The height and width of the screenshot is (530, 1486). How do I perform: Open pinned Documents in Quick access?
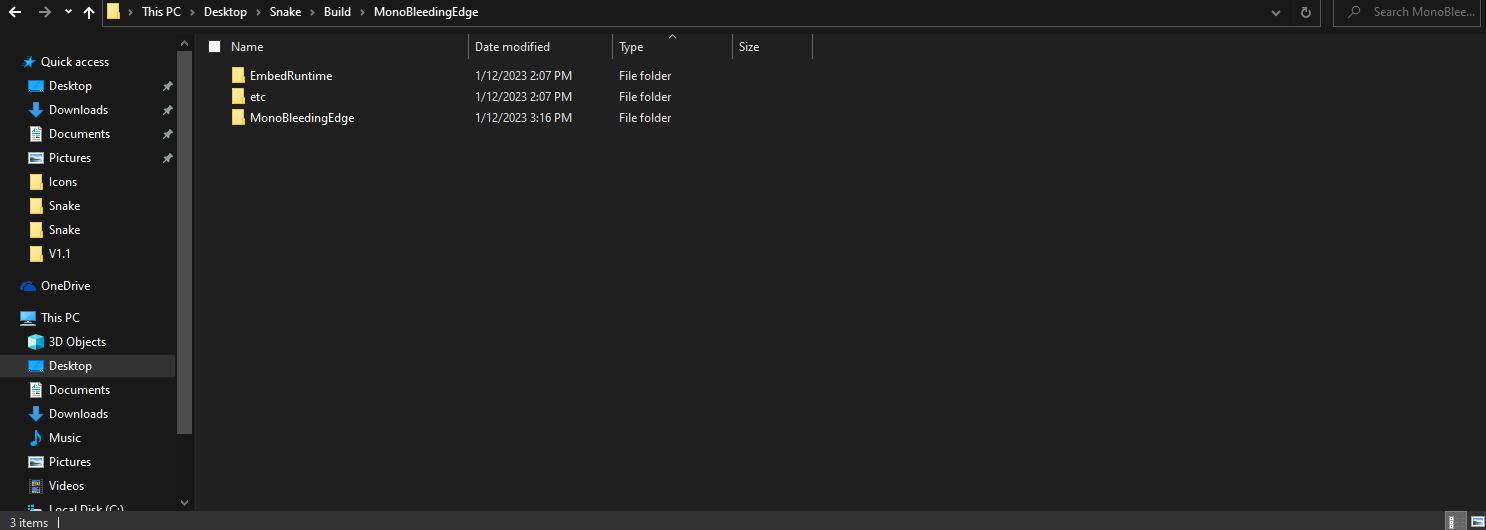(x=79, y=134)
